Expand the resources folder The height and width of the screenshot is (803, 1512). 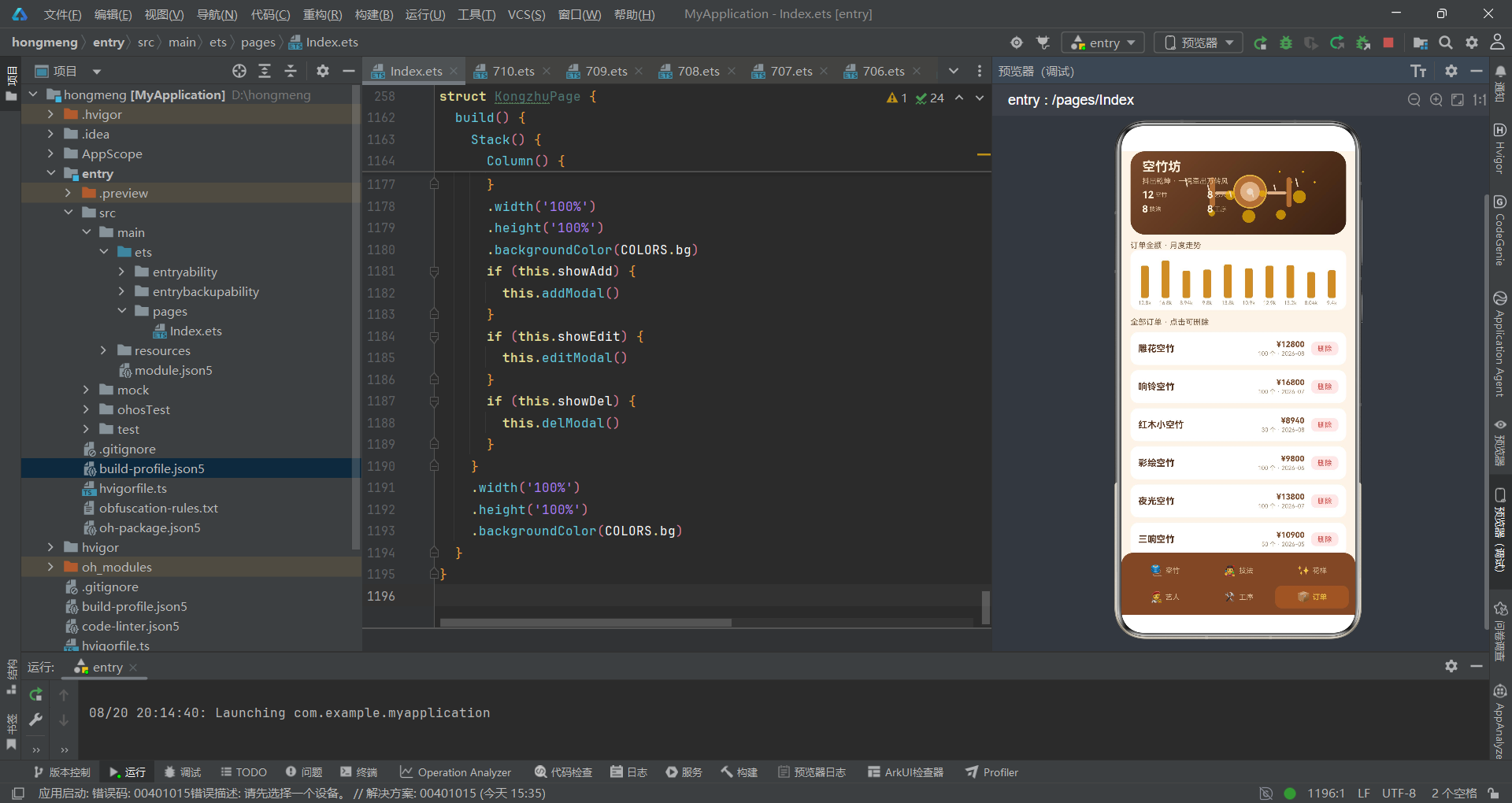click(103, 350)
